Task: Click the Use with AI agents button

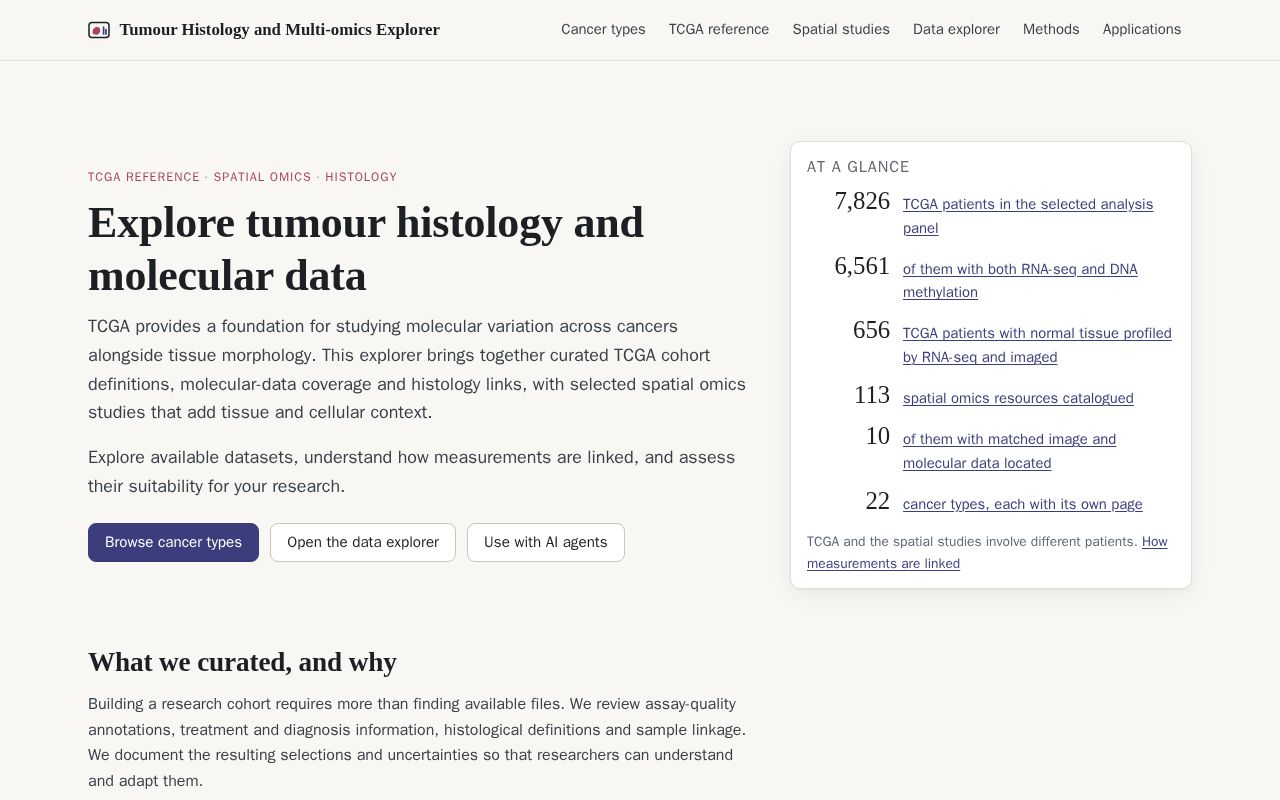Action: point(546,542)
